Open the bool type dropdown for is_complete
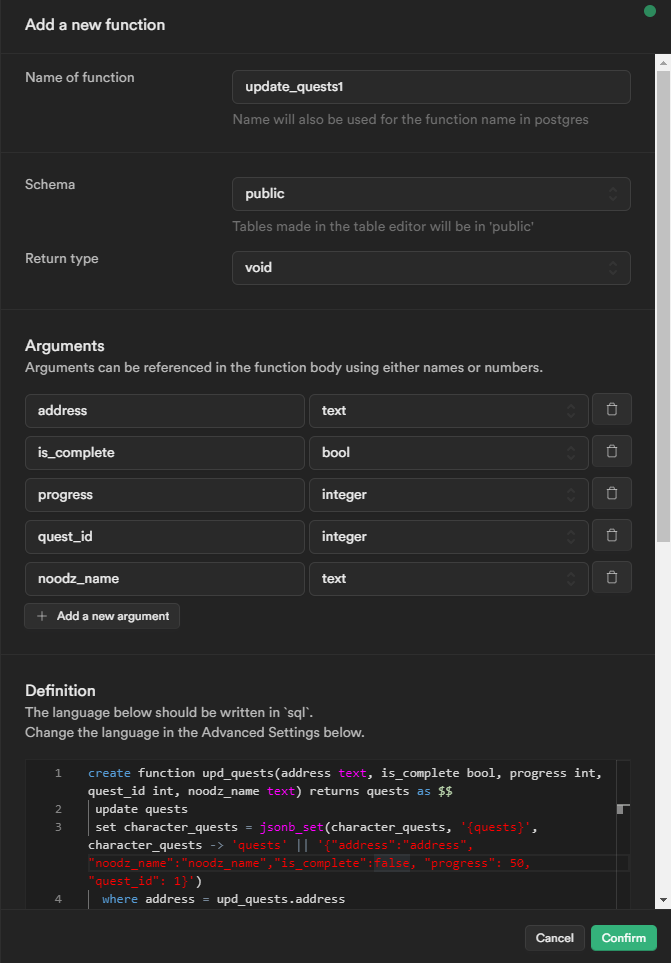This screenshot has height=963, width=671. click(x=448, y=452)
